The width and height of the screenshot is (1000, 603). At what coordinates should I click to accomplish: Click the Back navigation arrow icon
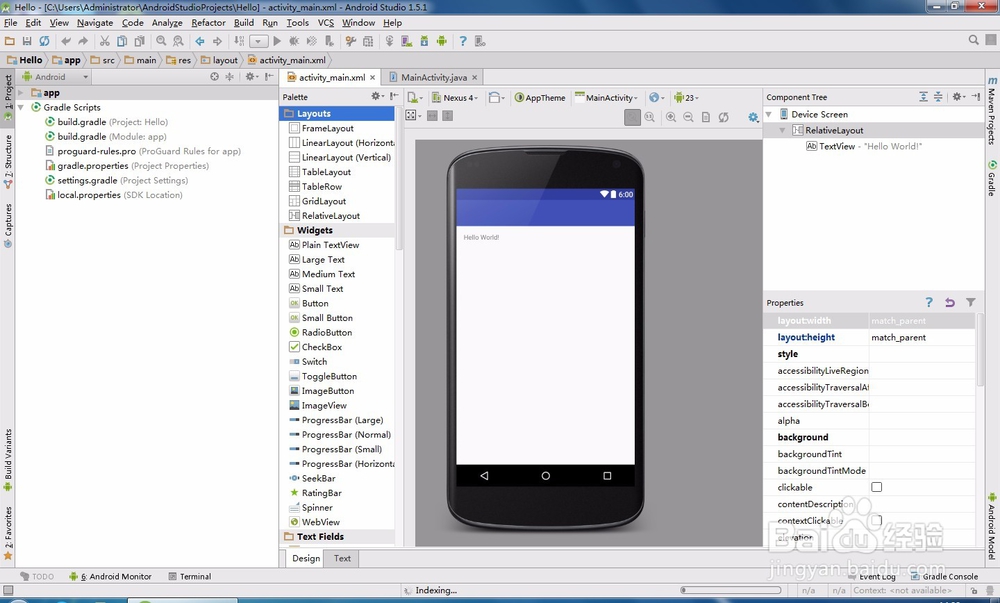pos(200,41)
